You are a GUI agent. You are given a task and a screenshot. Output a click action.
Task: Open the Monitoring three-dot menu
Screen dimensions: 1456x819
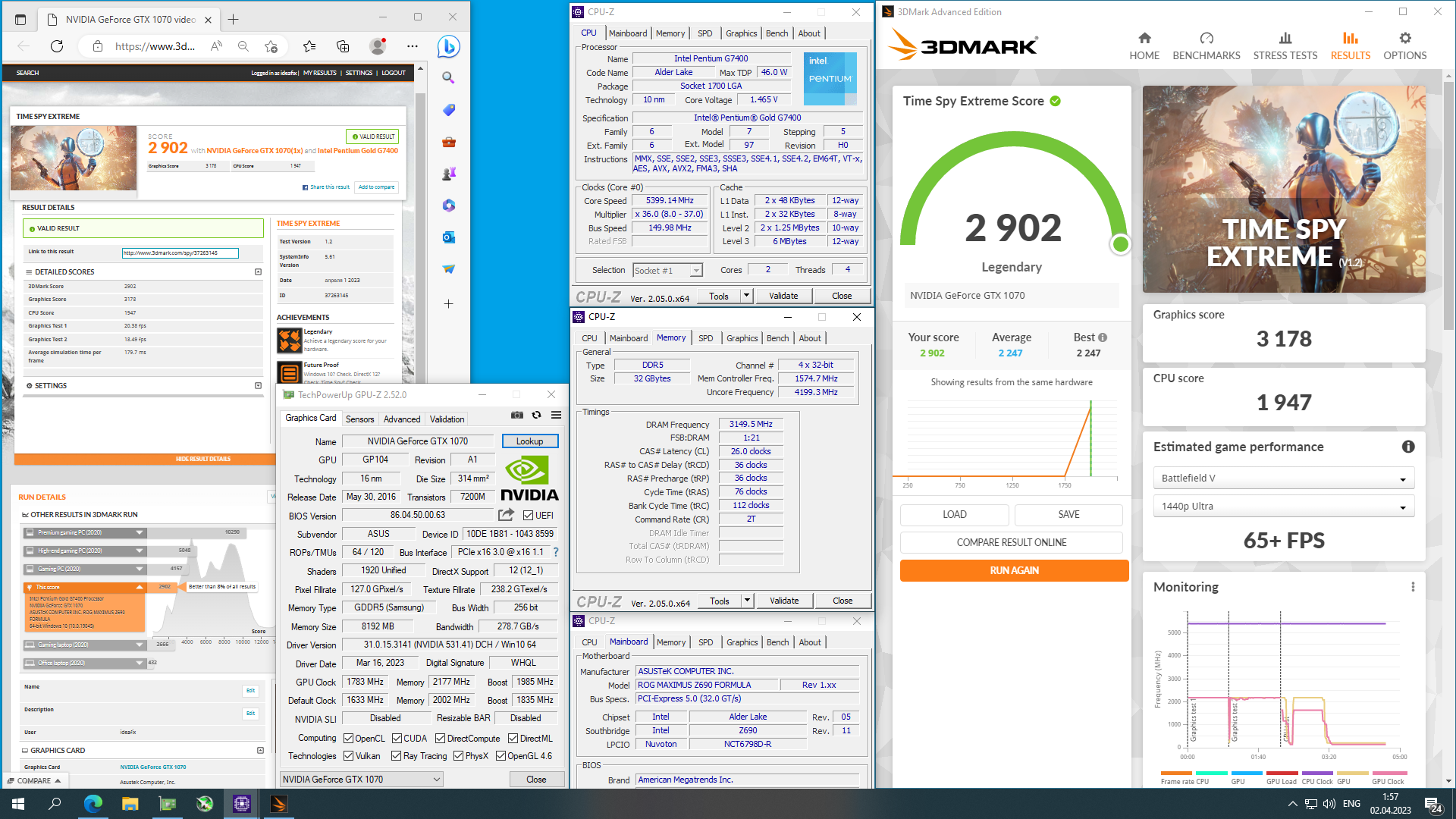click(1413, 587)
